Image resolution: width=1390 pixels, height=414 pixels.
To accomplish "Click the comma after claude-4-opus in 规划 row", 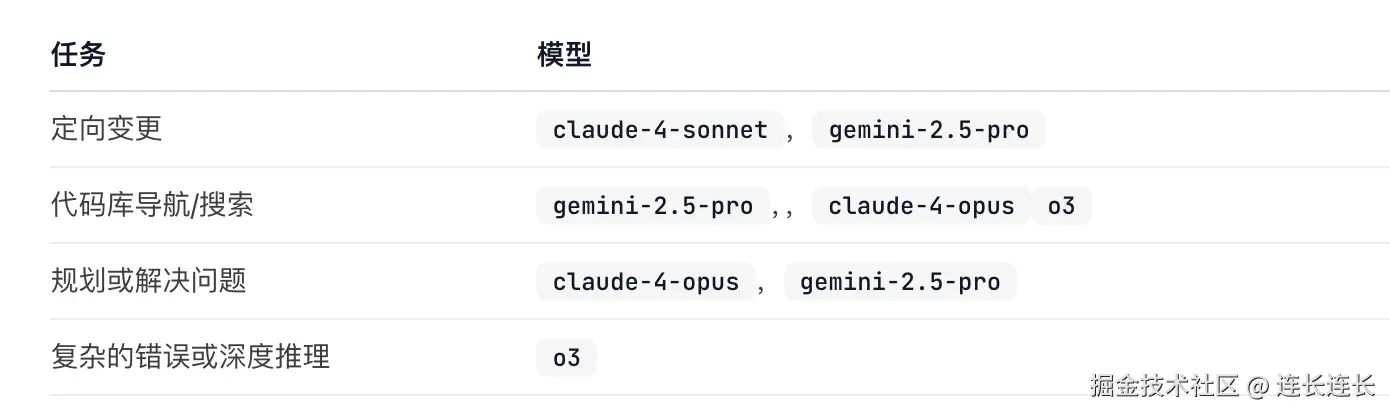I will 762,285.
